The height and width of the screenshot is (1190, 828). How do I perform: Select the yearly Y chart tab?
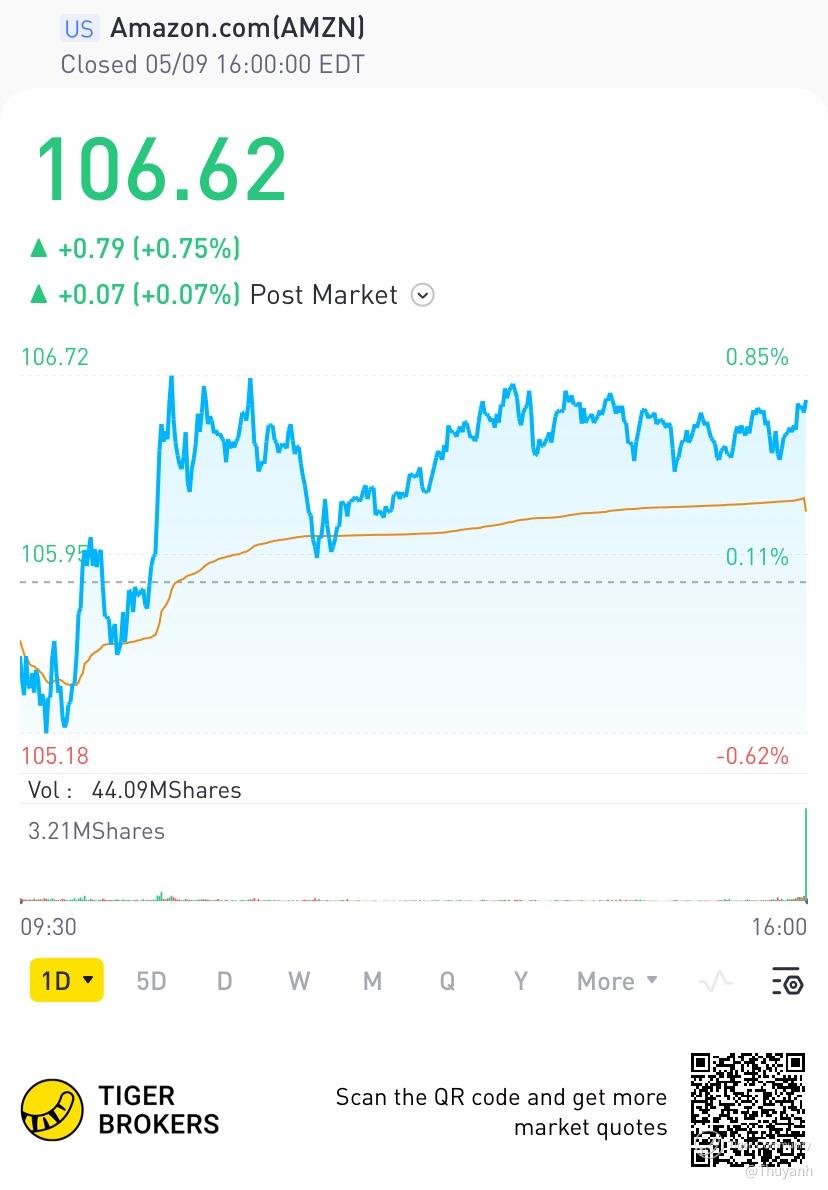(x=520, y=981)
